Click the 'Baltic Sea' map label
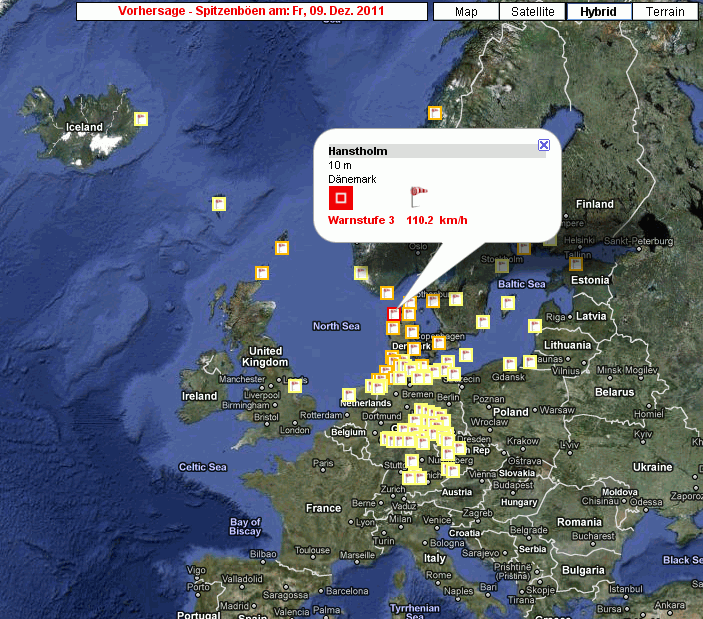The height and width of the screenshot is (619, 703). 521,284
